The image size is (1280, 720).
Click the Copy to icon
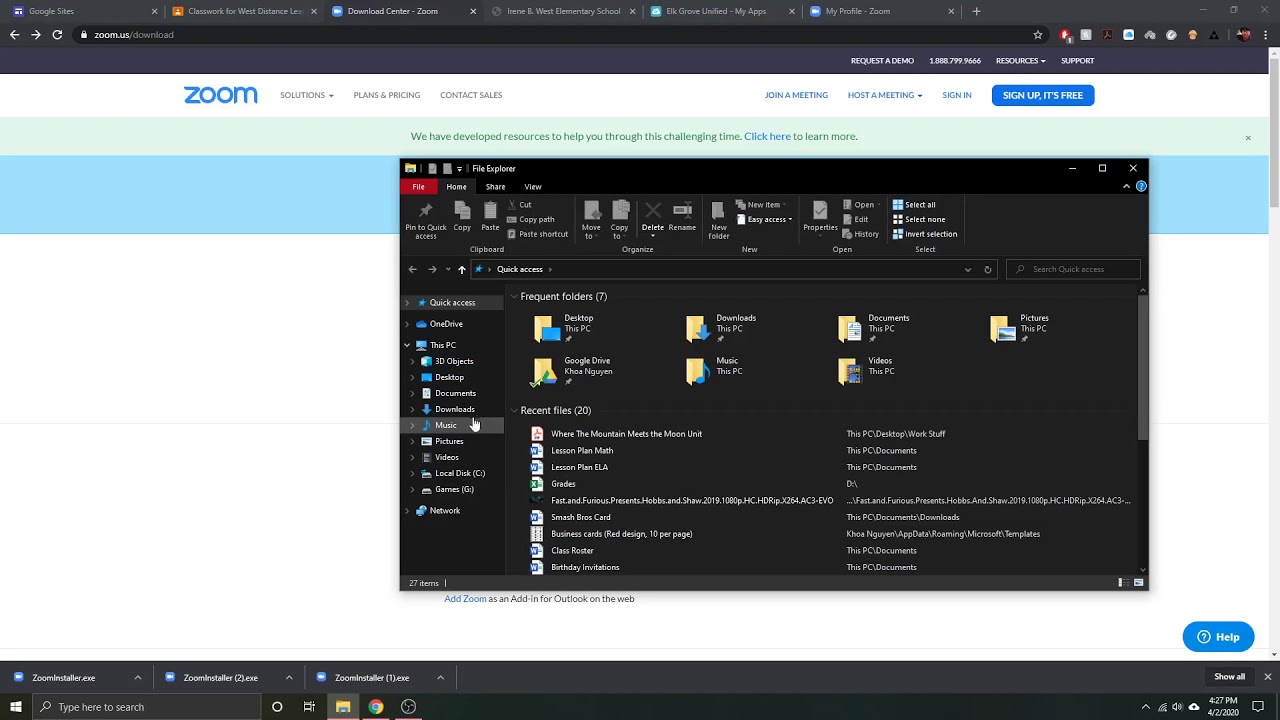[620, 220]
